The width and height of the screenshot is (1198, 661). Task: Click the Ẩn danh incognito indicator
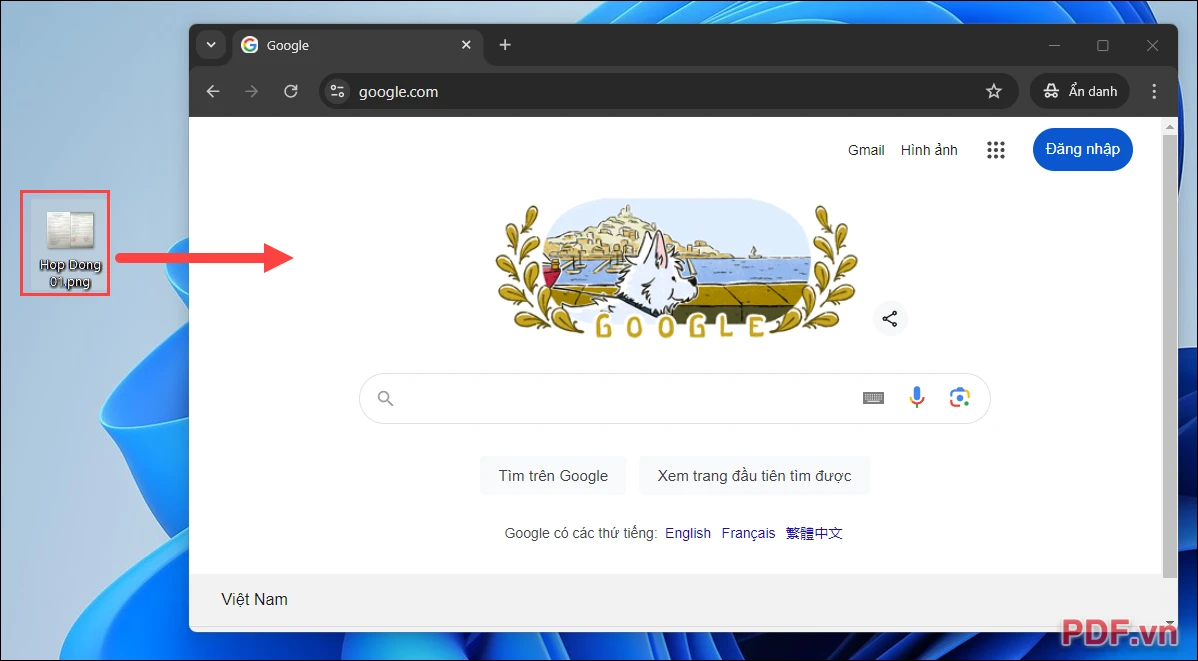(1080, 92)
